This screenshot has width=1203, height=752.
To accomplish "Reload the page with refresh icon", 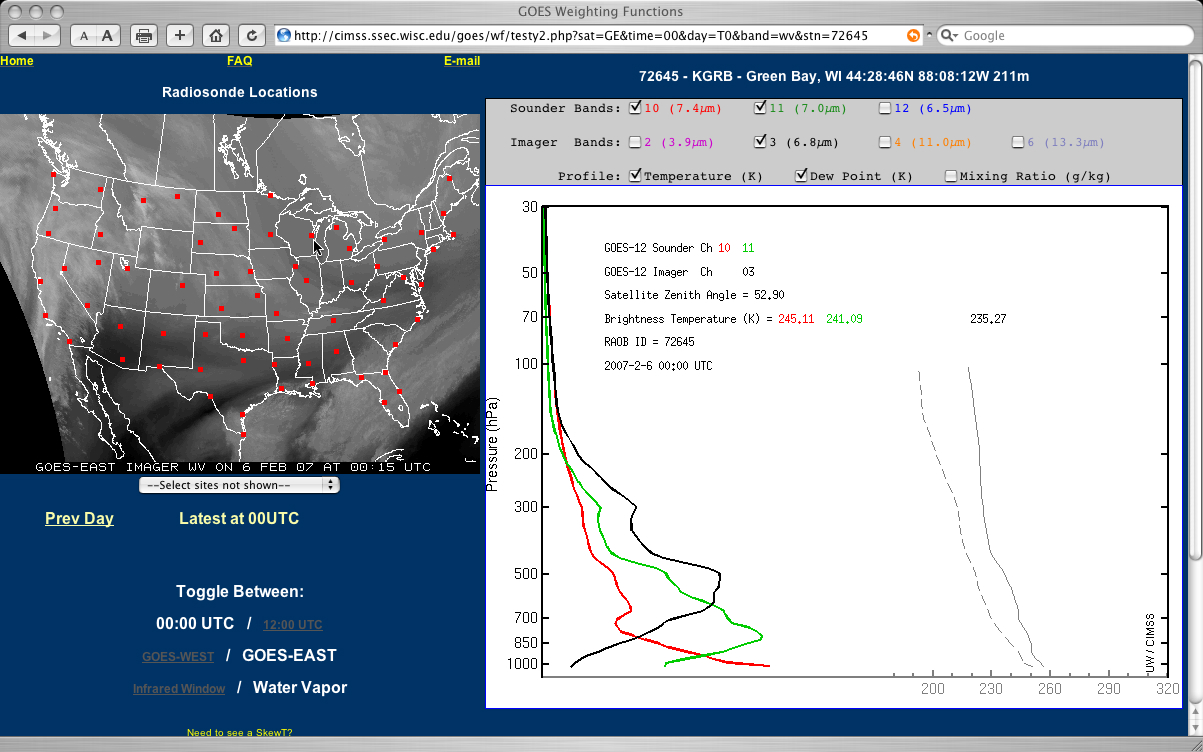I will coord(252,35).
